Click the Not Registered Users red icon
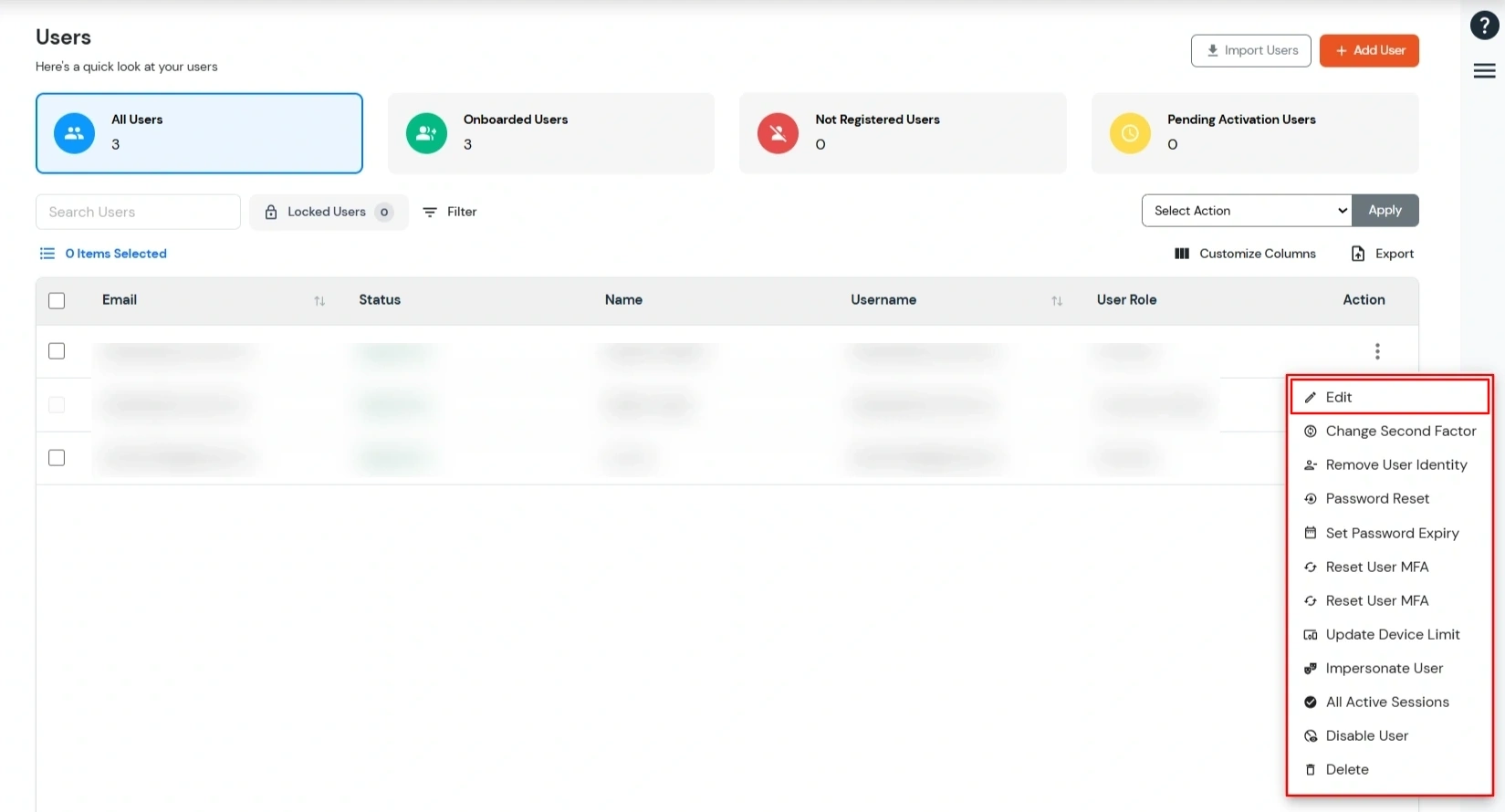The image size is (1505, 812). tap(778, 133)
